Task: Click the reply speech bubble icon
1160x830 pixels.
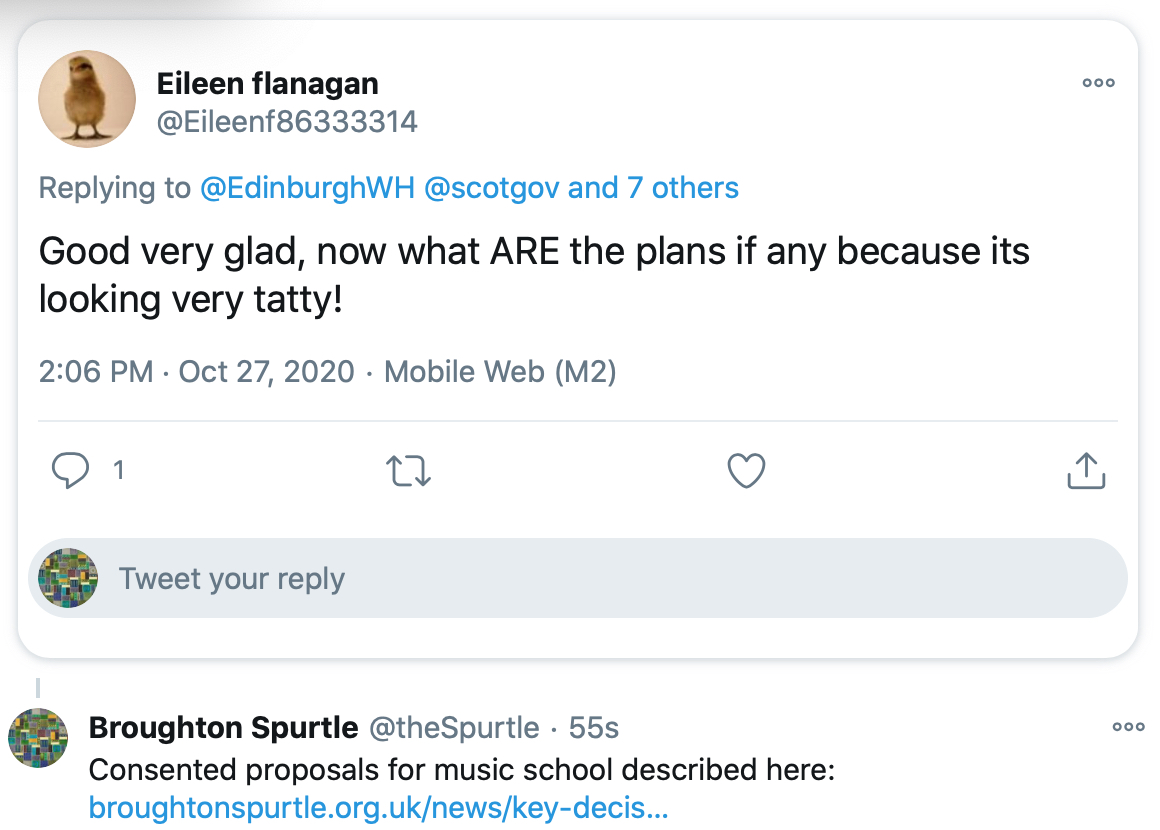Action: click(70, 470)
